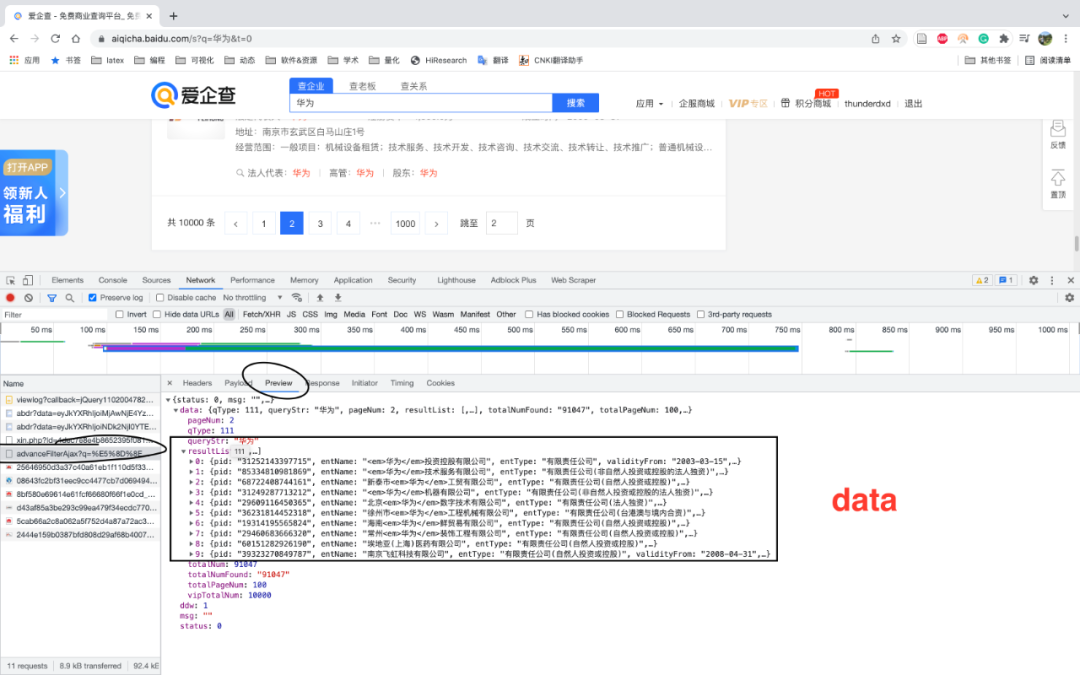Check Blocked Requests checkbox
1080x675 pixels.
[x=619, y=314]
